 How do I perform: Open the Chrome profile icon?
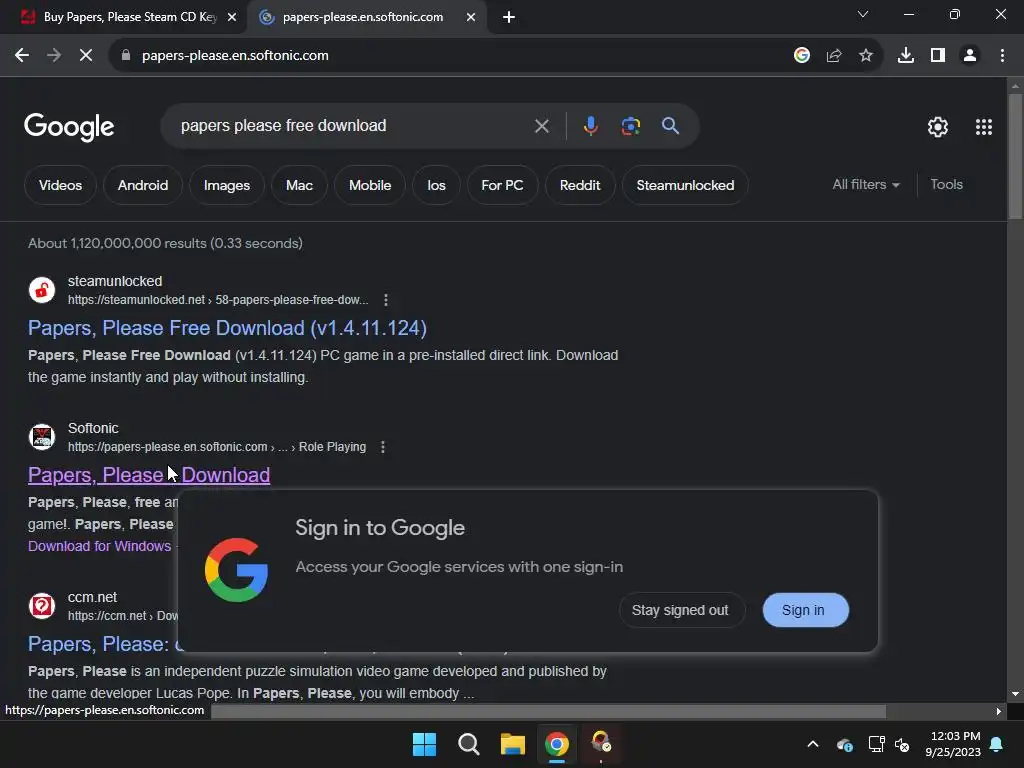point(970,56)
